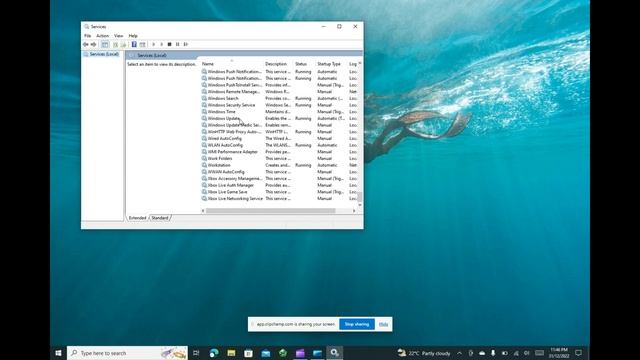Open the File menu

pos(87,36)
